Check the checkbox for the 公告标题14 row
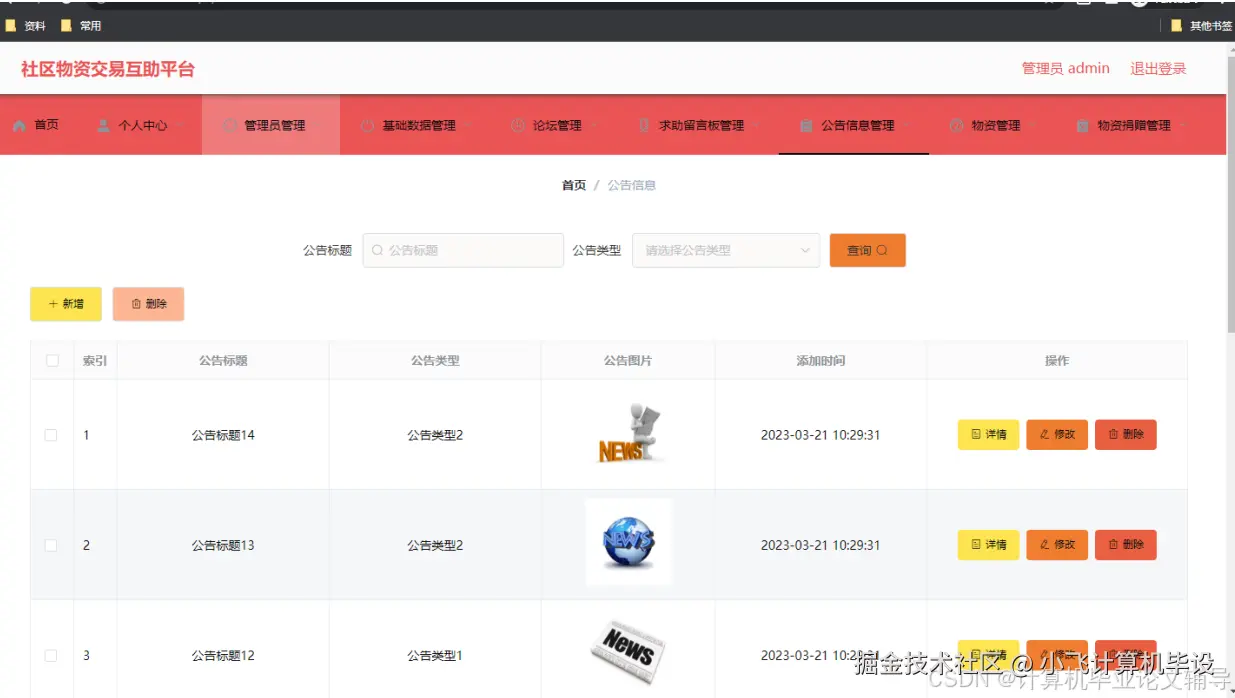The width and height of the screenshot is (1235, 698). coord(51,435)
